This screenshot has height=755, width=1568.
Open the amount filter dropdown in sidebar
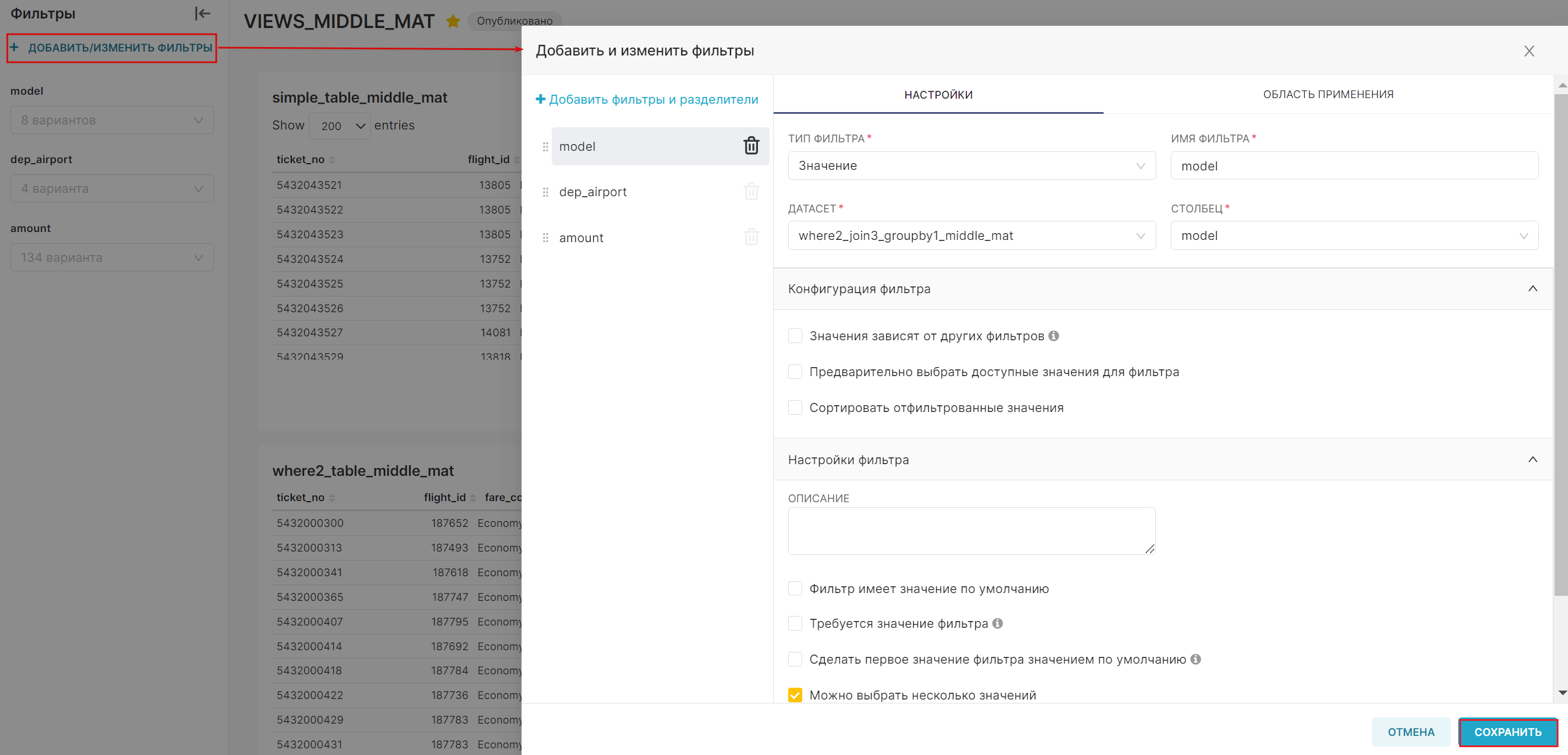click(x=112, y=258)
